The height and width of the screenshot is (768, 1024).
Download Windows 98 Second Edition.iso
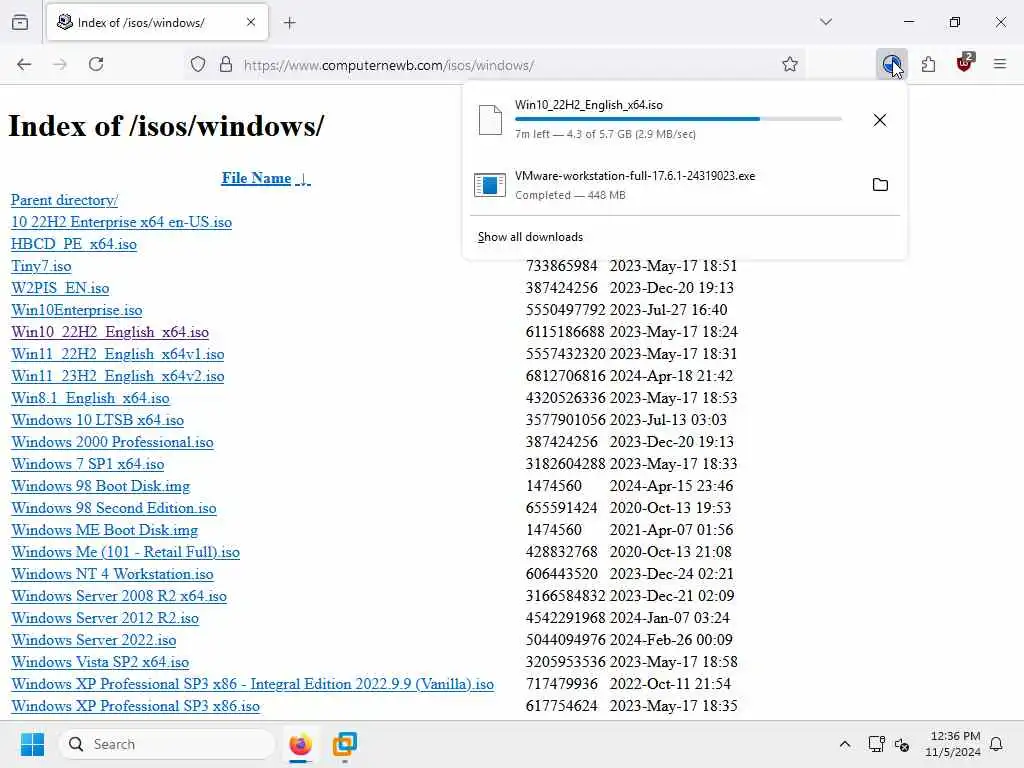pos(114,508)
